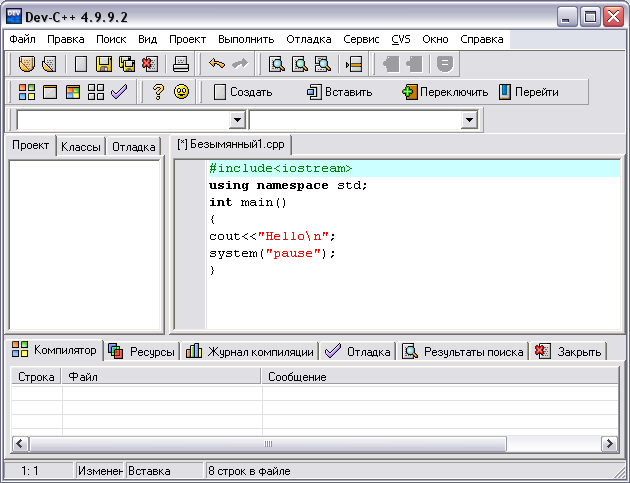Image resolution: width=630 pixels, height=483 pixels.
Task: Open the Поиск menu
Action: coord(111,39)
